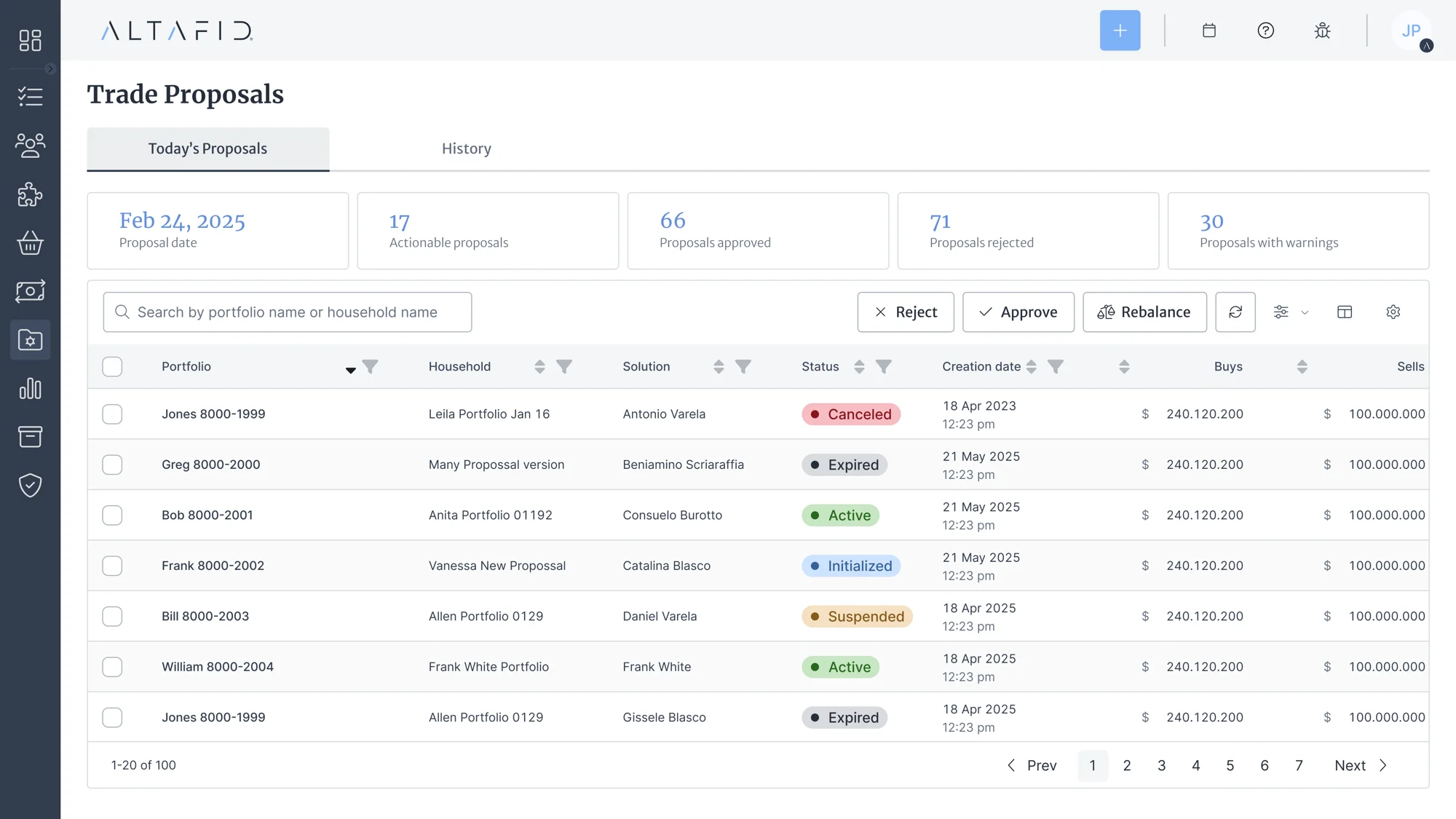Click the refresh proposals icon button
Viewport: 1456px width, 819px height.
pos(1235,312)
